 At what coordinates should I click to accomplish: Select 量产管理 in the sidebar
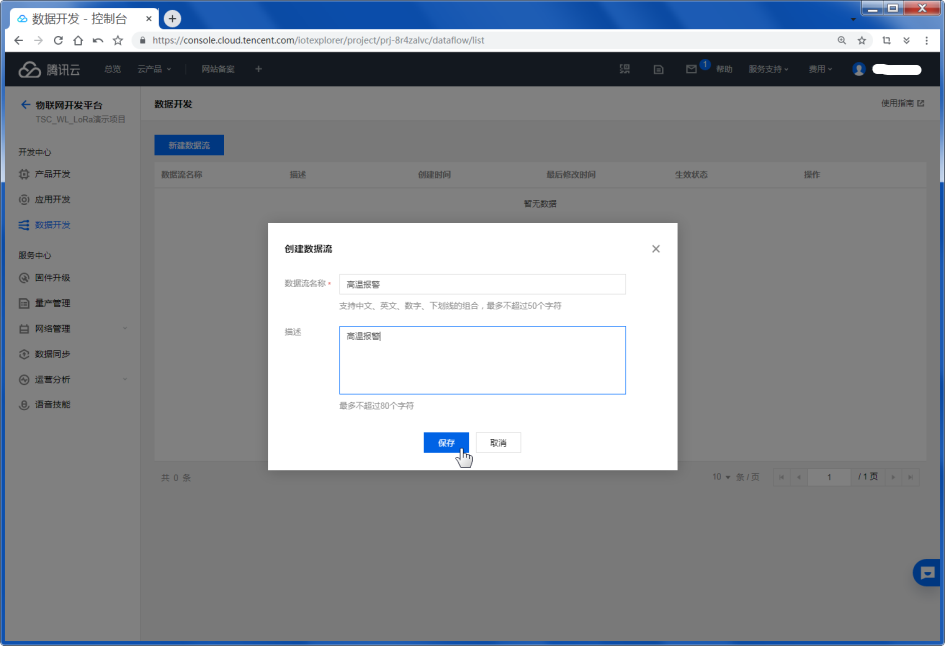(52, 303)
